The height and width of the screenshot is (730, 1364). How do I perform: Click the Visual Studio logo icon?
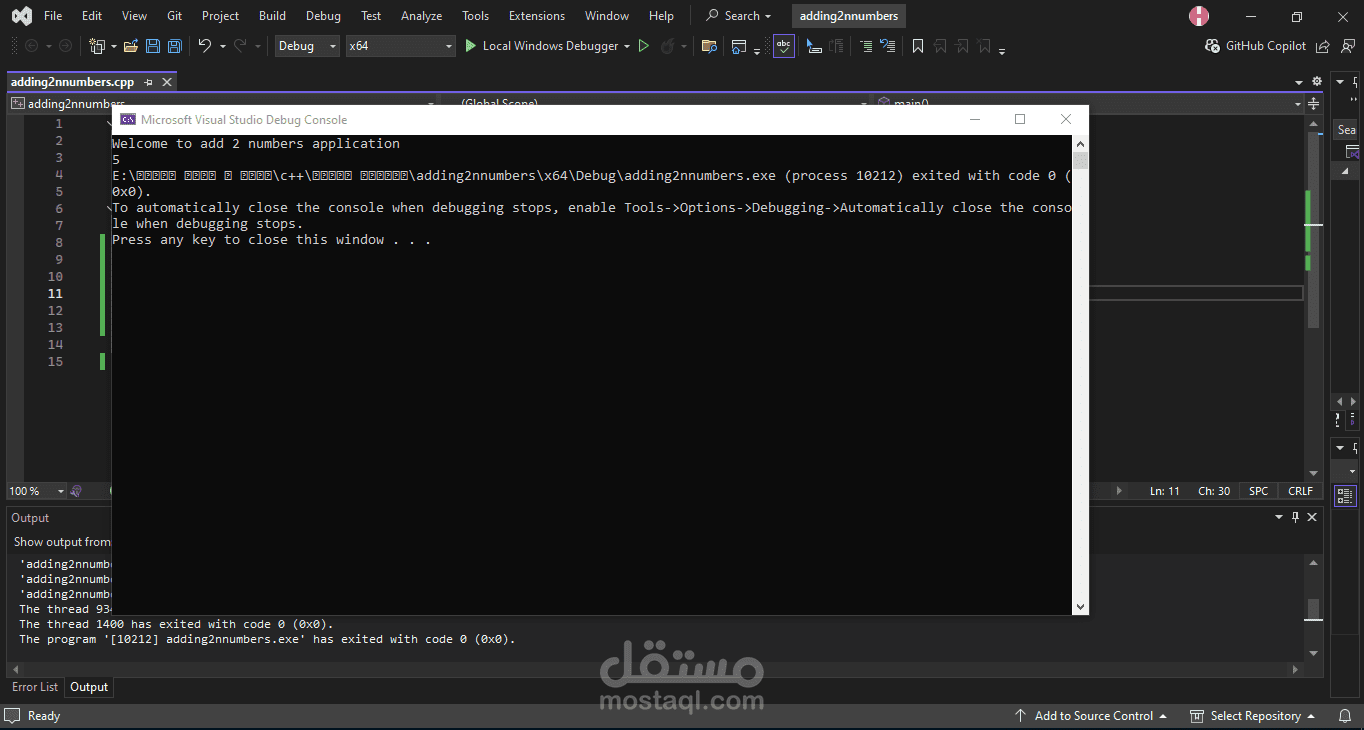[21, 16]
